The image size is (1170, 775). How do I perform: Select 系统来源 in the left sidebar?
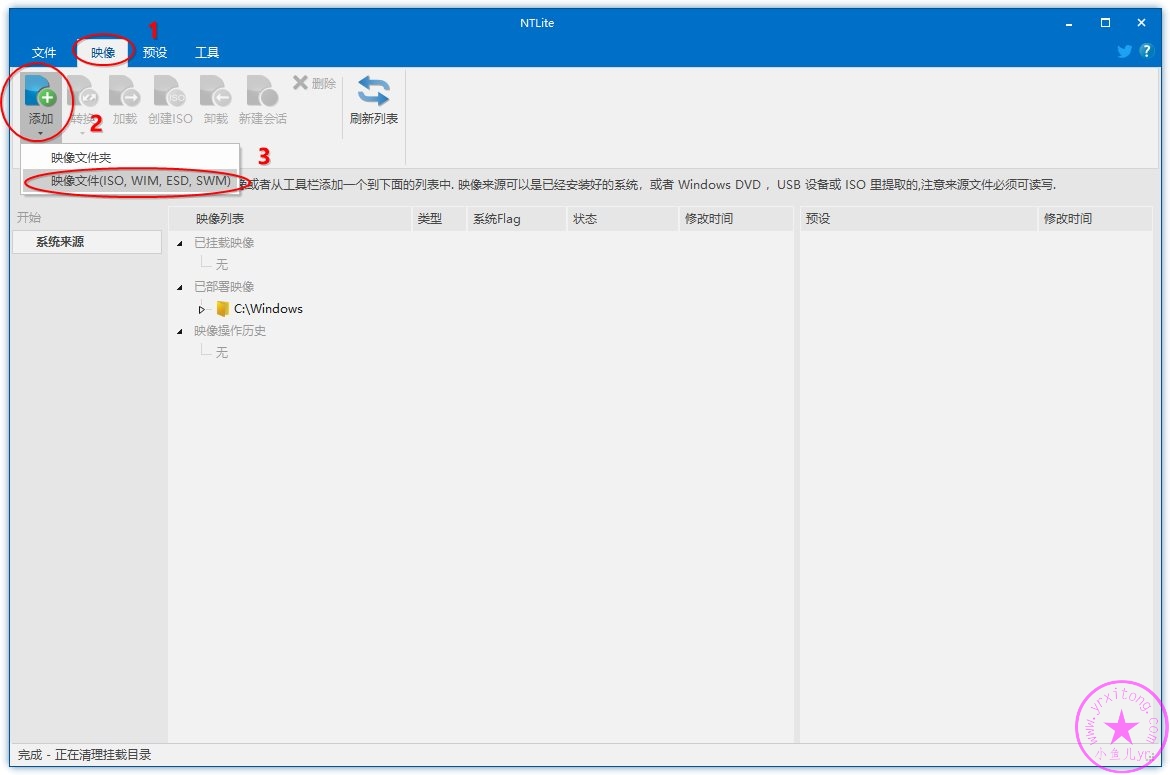coord(87,242)
